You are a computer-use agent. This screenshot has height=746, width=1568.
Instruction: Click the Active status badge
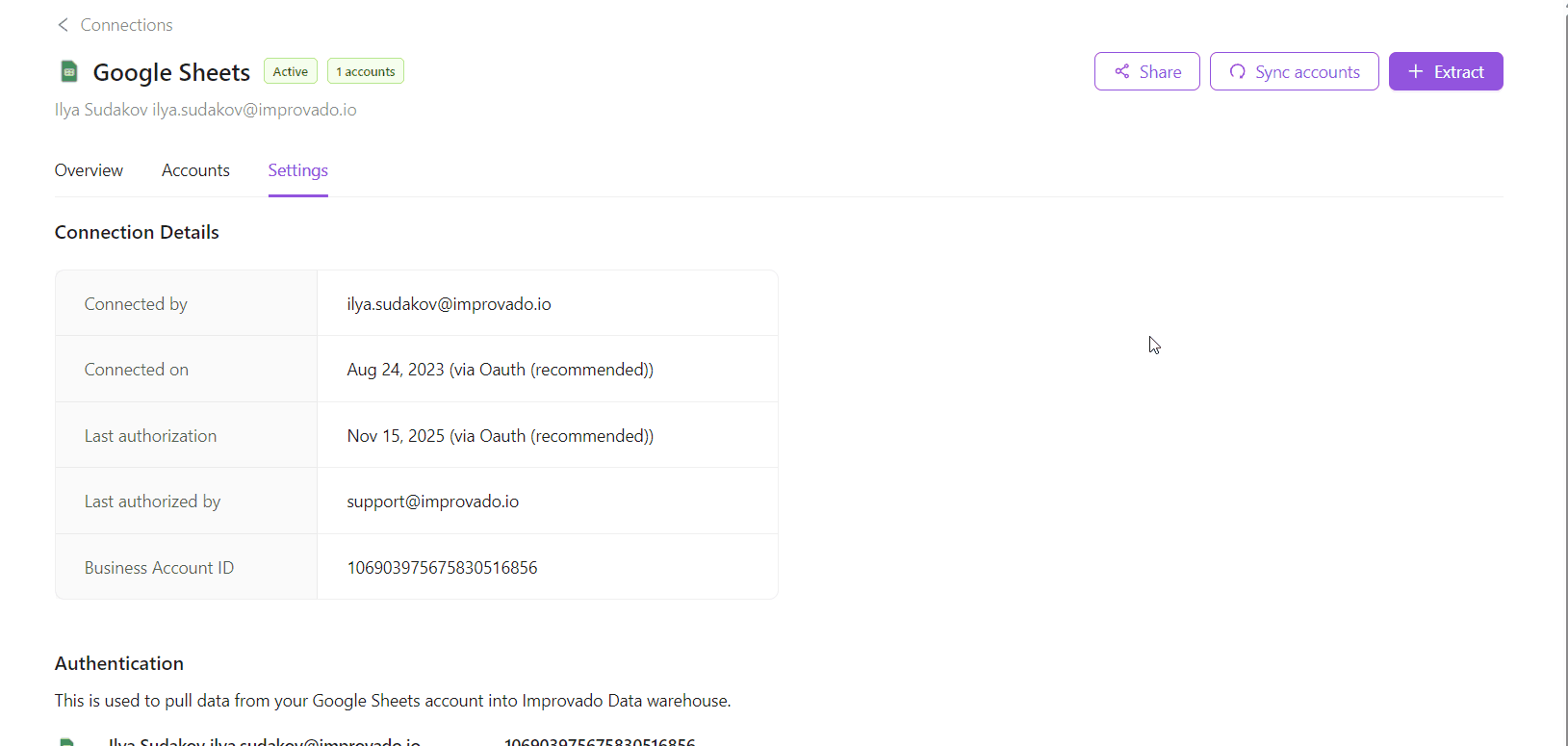click(291, 71)
